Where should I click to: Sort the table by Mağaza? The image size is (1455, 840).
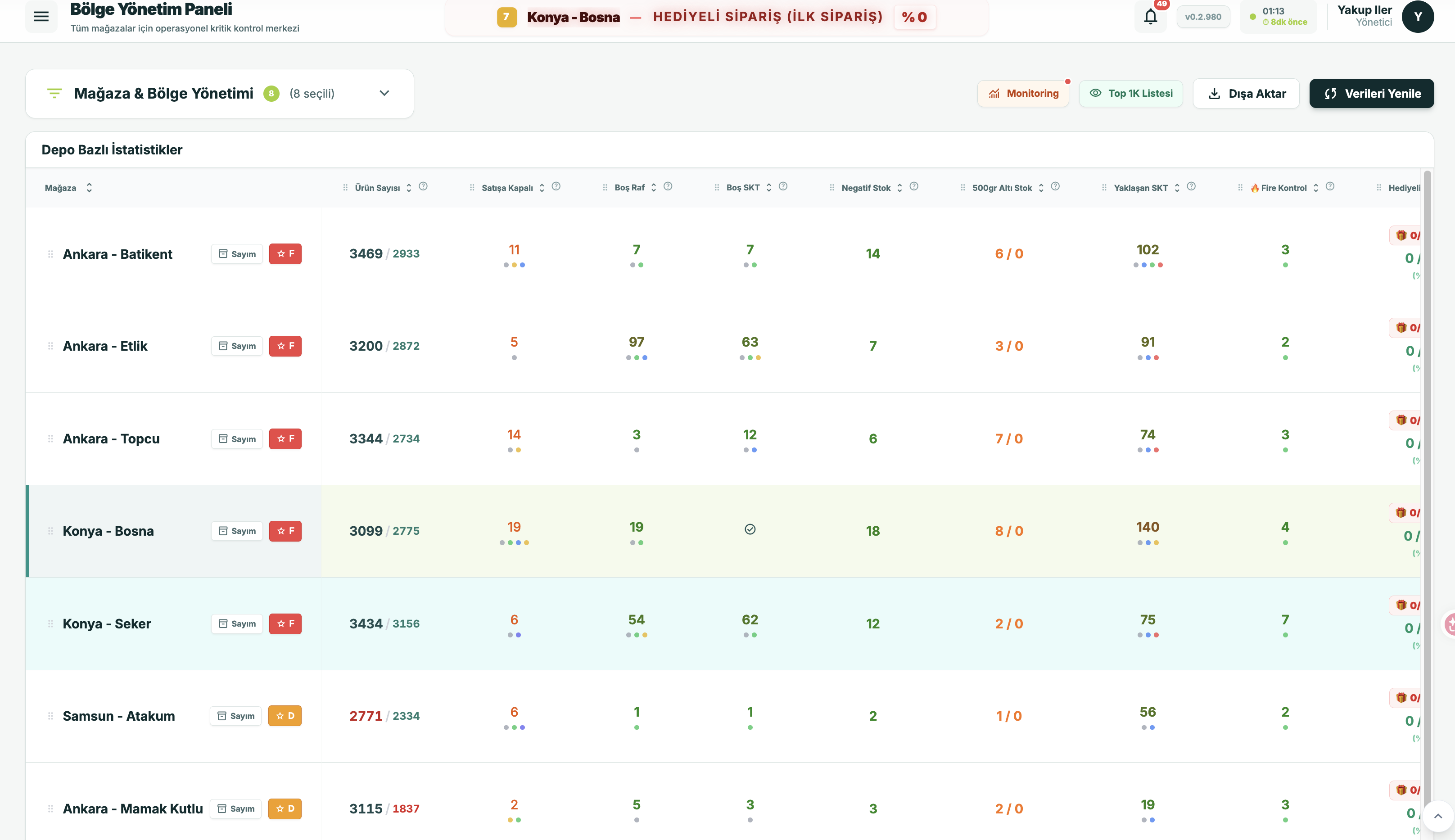point(89,188)
